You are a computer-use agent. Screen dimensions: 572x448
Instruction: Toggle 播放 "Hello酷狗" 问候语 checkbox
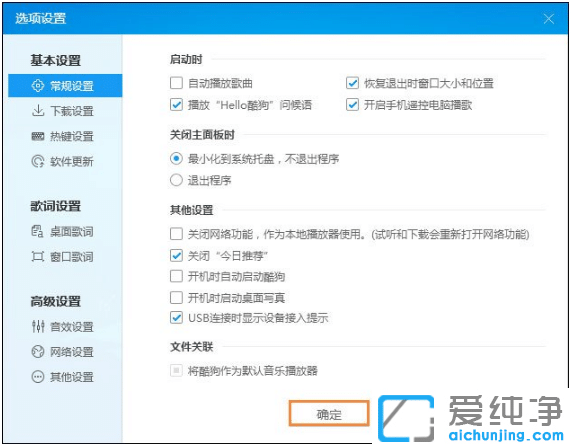(176, 105)
